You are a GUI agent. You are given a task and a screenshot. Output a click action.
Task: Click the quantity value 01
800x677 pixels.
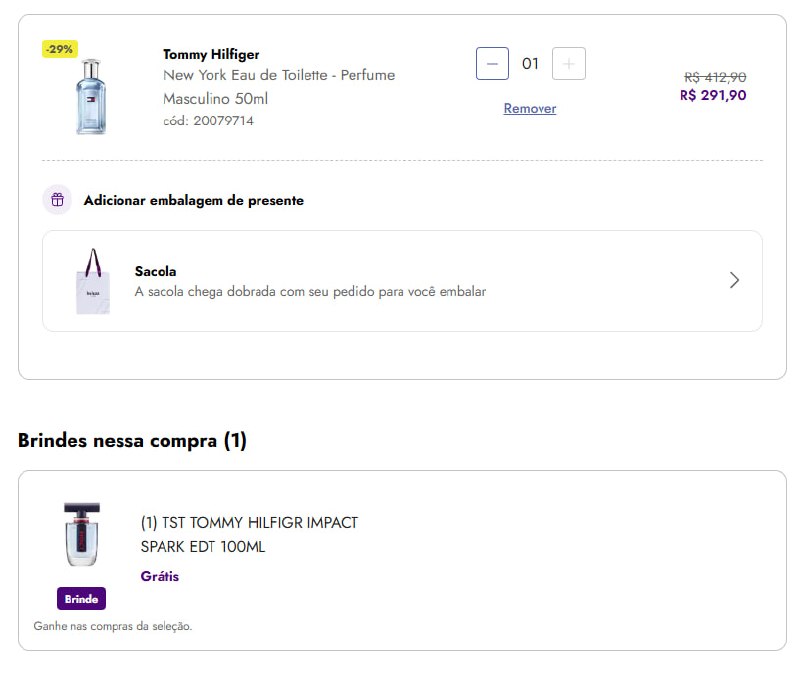tap(530, 64)
